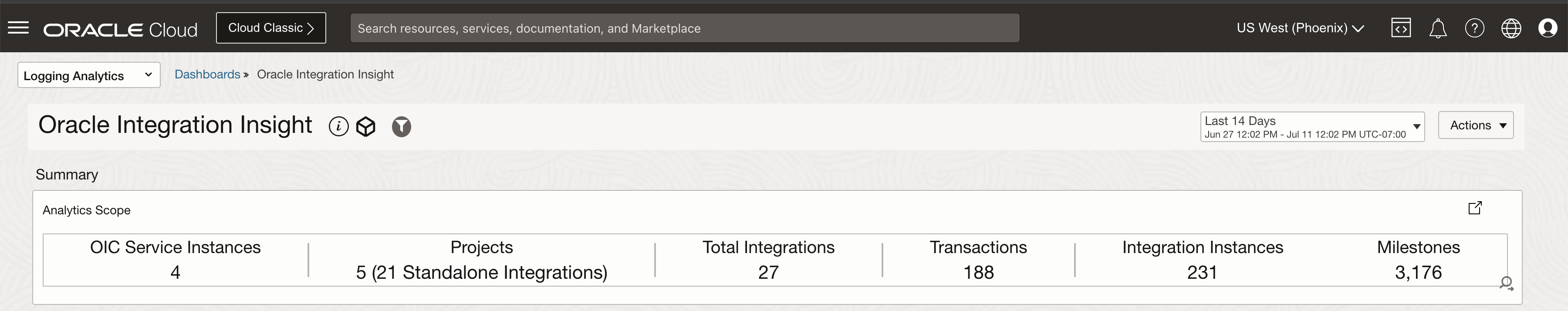Expand the Last 14 Days time range picker

pos(1312,127)
